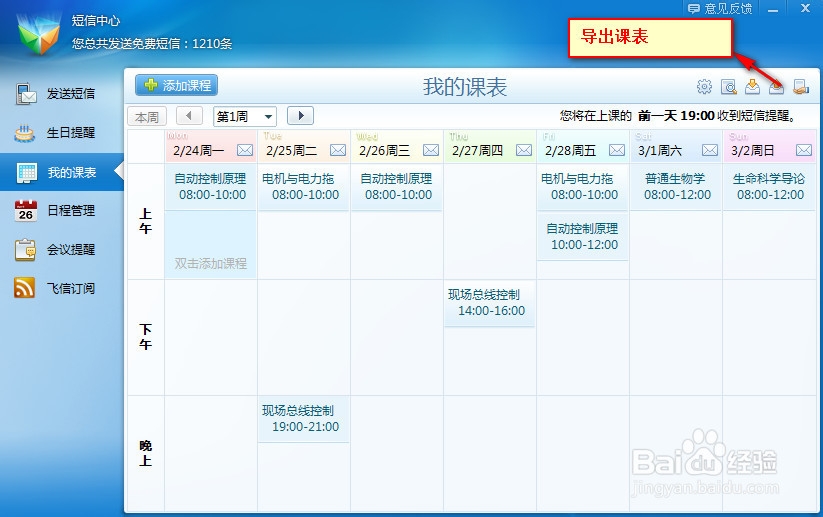Click the 添加课程 button
823x517 pixels.
(176, 85)
